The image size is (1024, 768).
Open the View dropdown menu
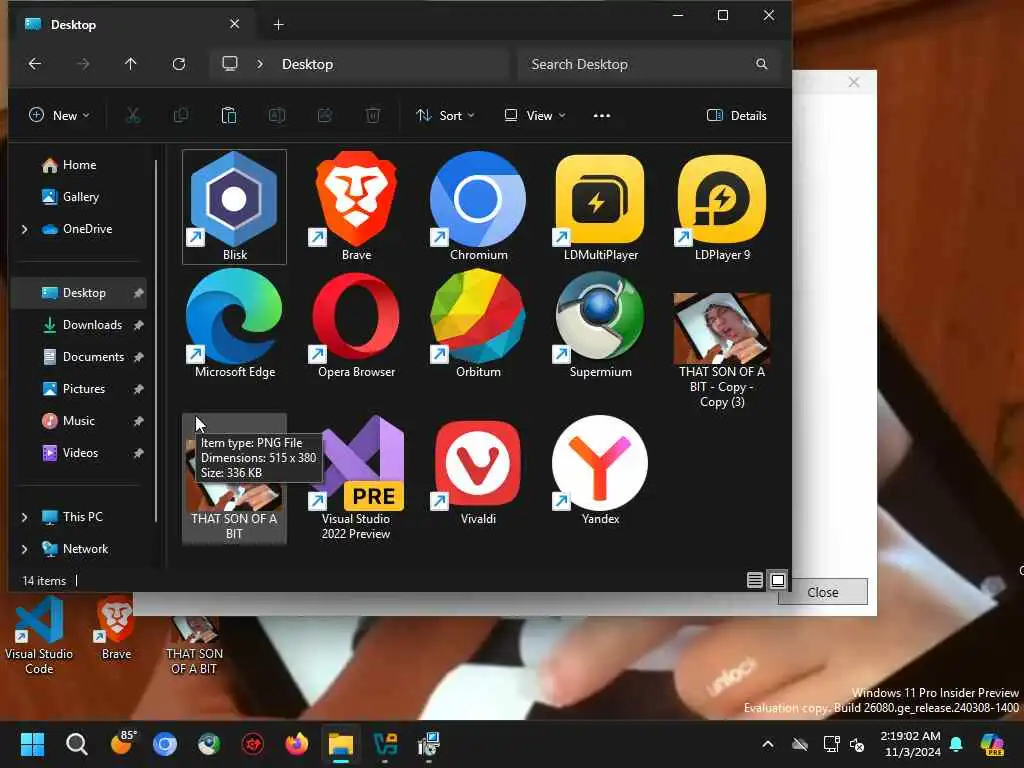(535, 116)
